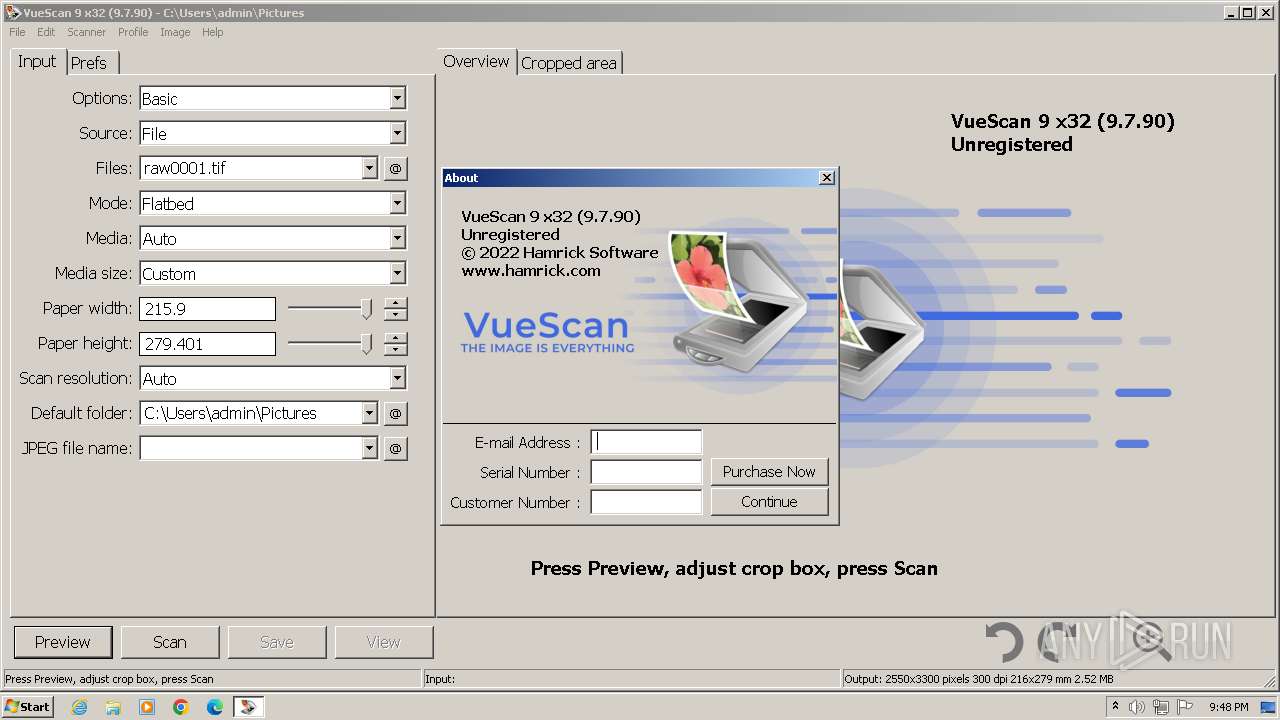Click the Scan button
This screenshot has width=1280, height=720.
coord(169,642)
